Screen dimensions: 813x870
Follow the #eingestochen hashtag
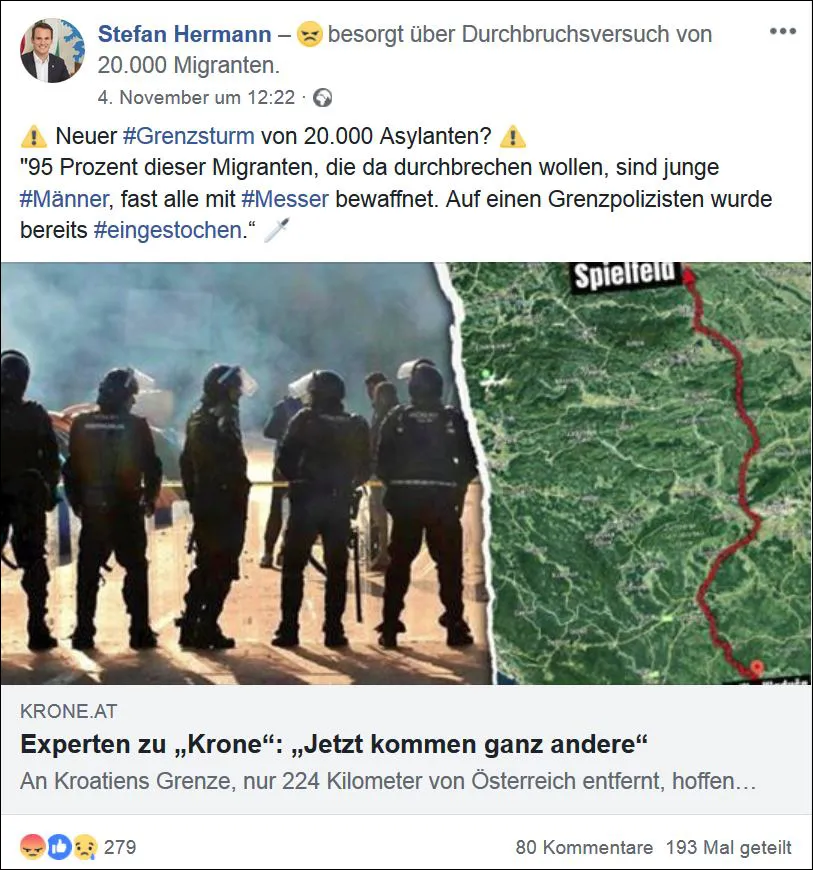pyautogui.click(x=168, y=230)
